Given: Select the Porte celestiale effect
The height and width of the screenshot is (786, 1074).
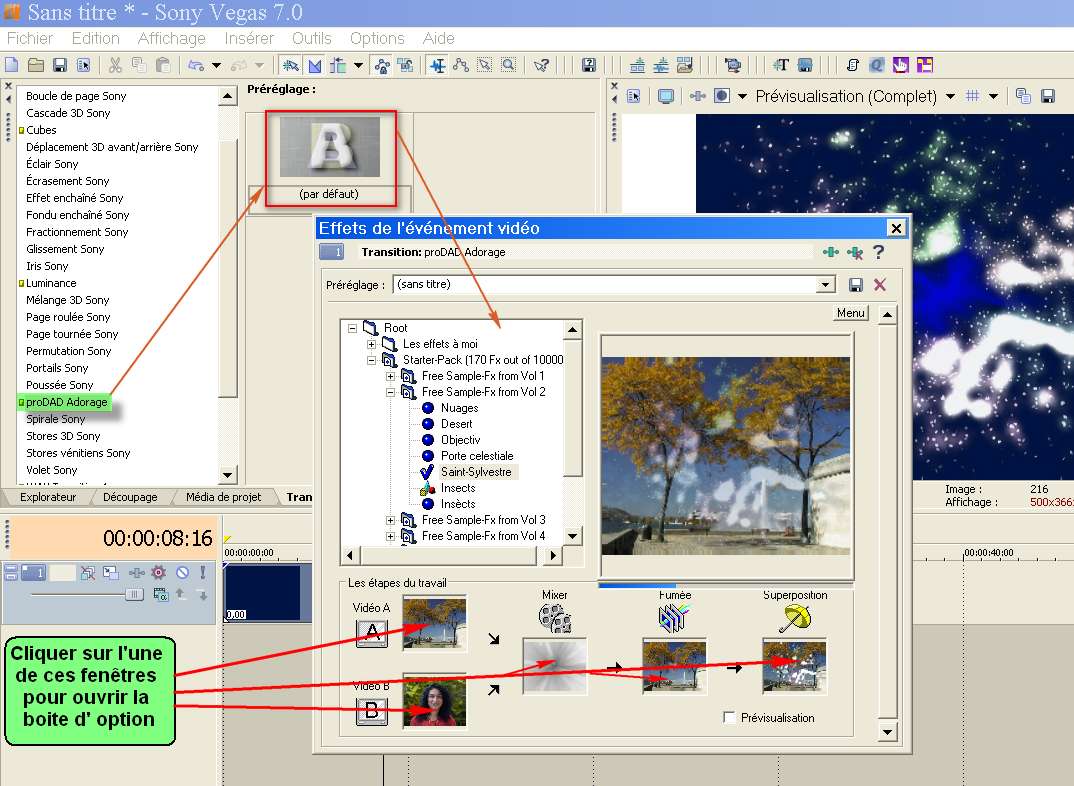Looking at the screenshot, I should pos(477,456).
